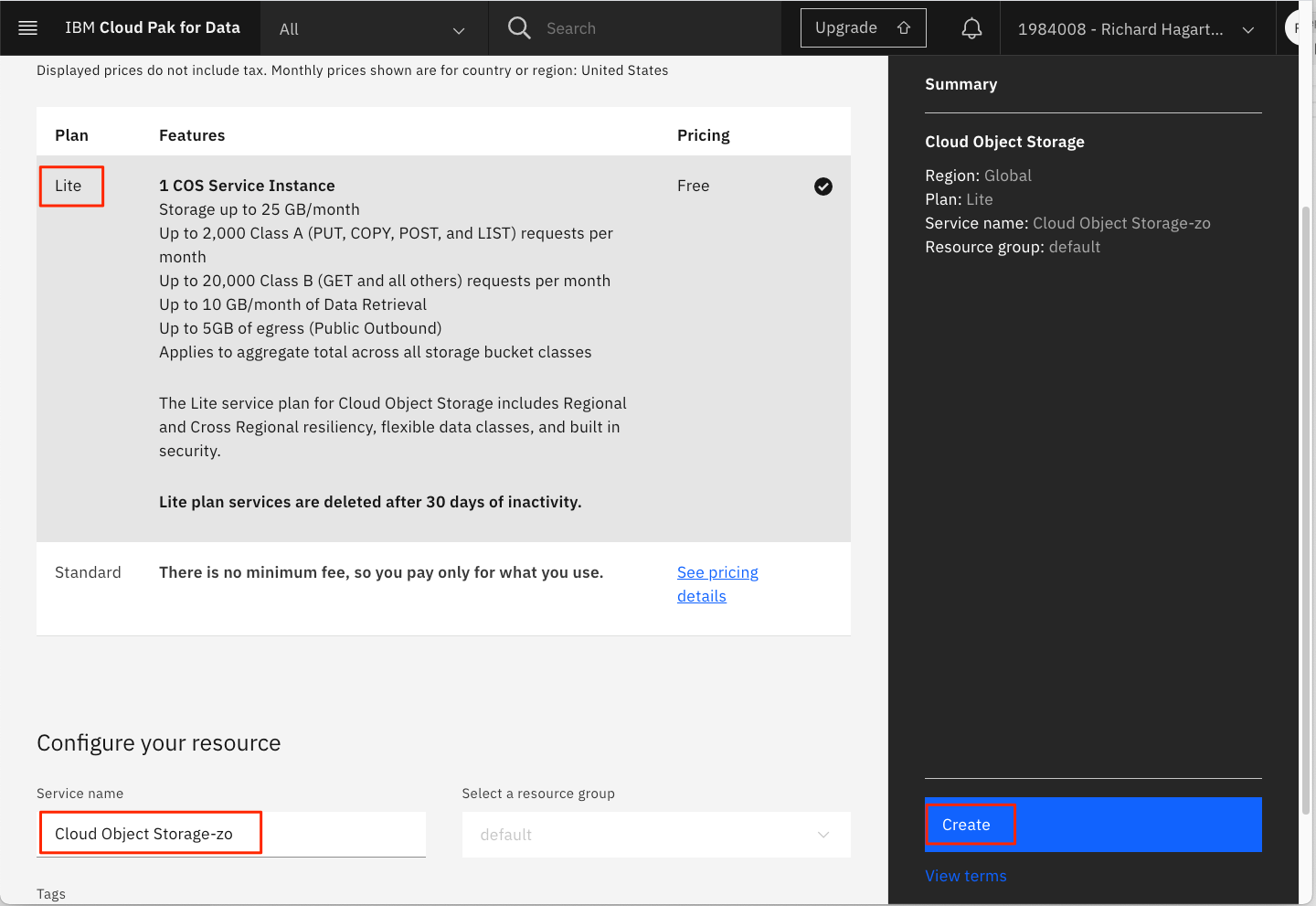Click IBM Cloud Pak for Data title

pos(153,27)
